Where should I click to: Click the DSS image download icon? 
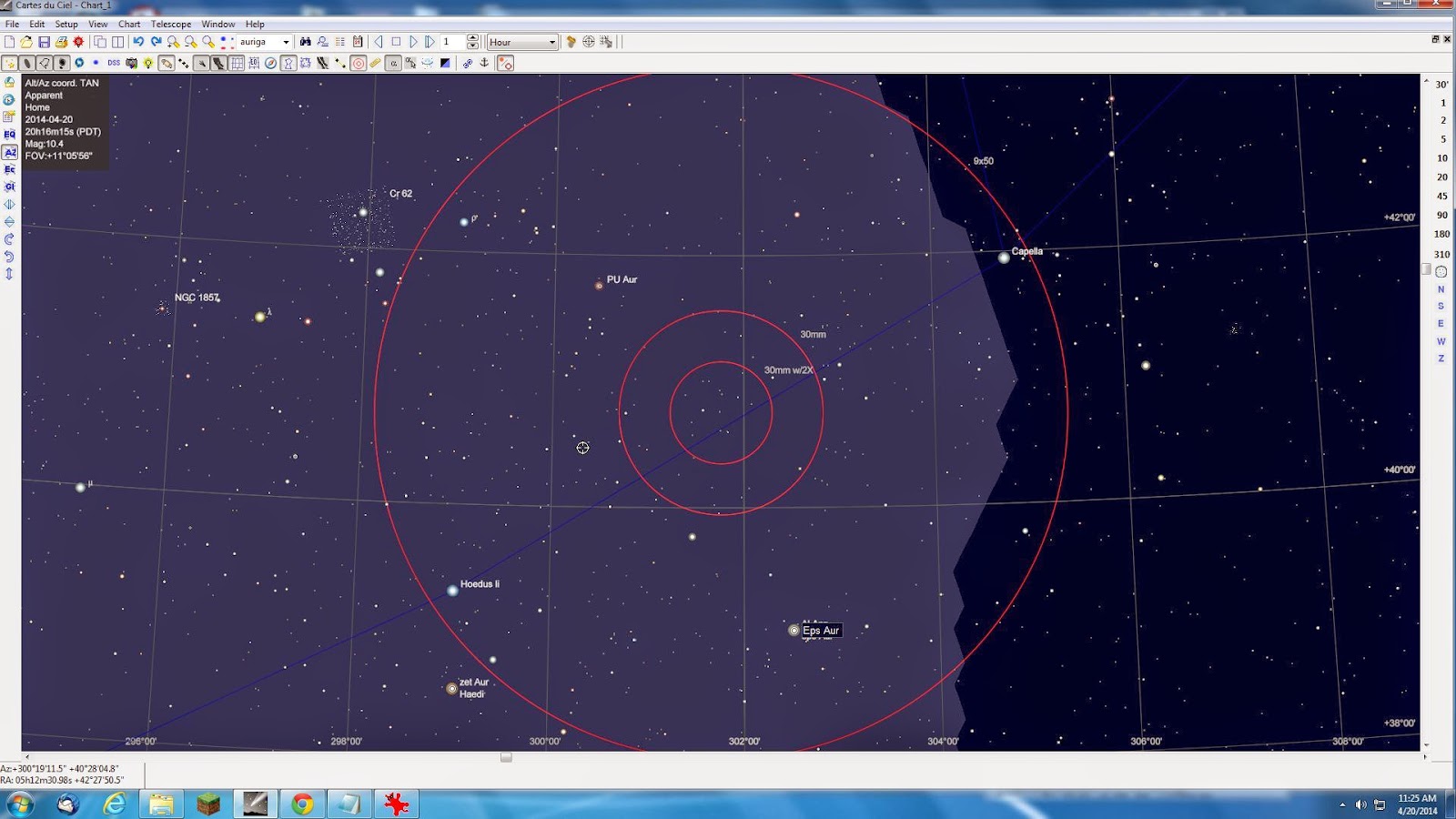(114, 64)
